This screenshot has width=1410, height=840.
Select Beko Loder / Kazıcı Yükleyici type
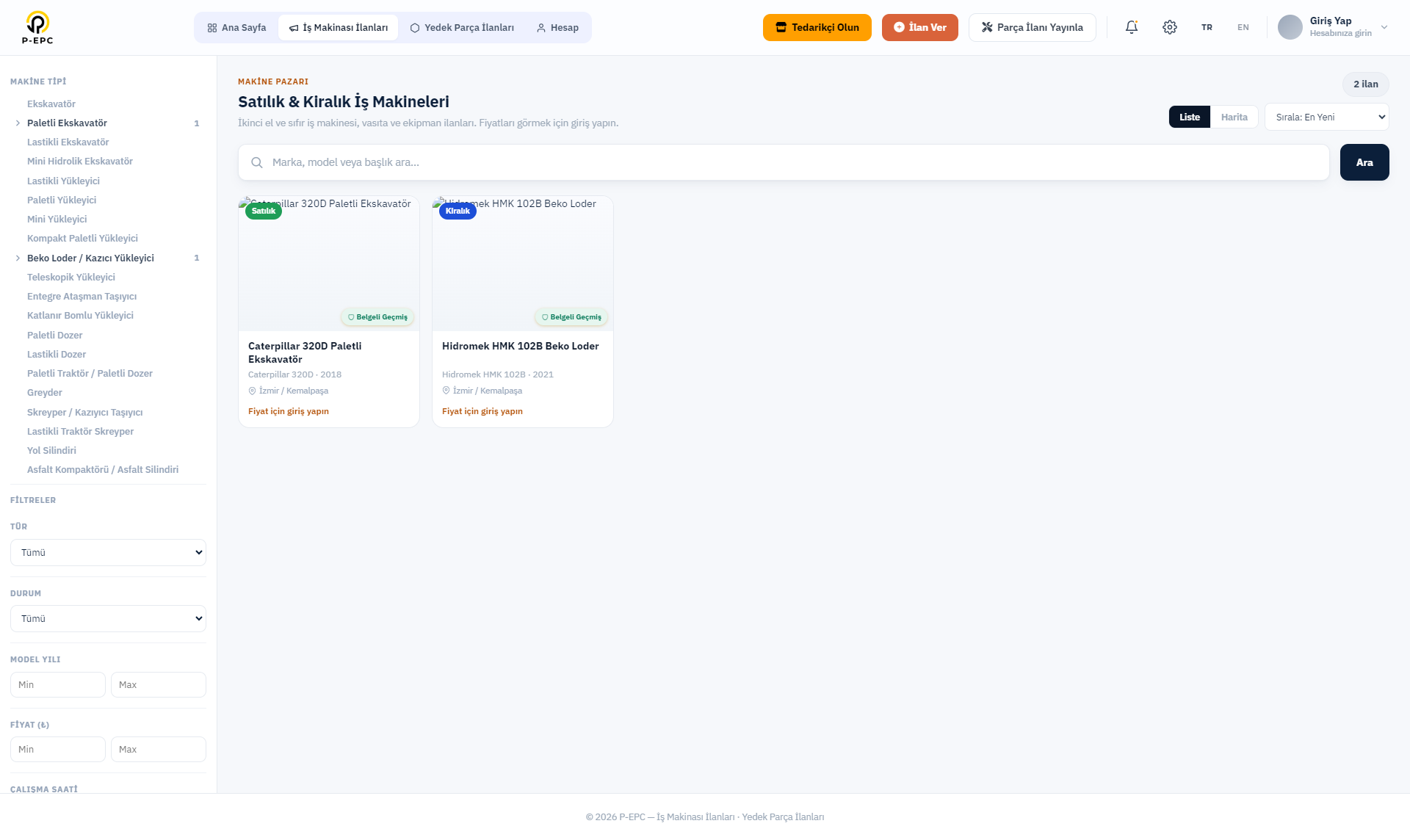coord(90,258)
